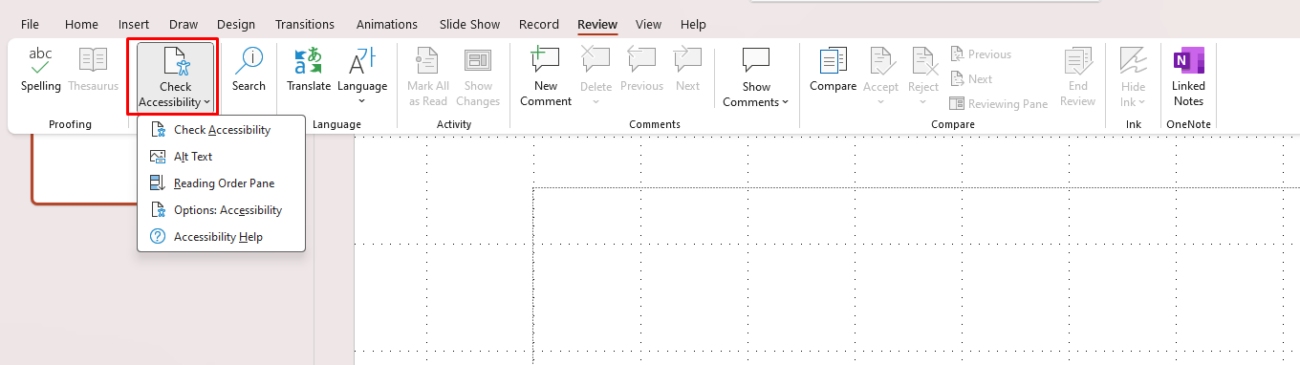Click Next in the Compare group
Viewport: 1300px width, 365px height.
970,79
